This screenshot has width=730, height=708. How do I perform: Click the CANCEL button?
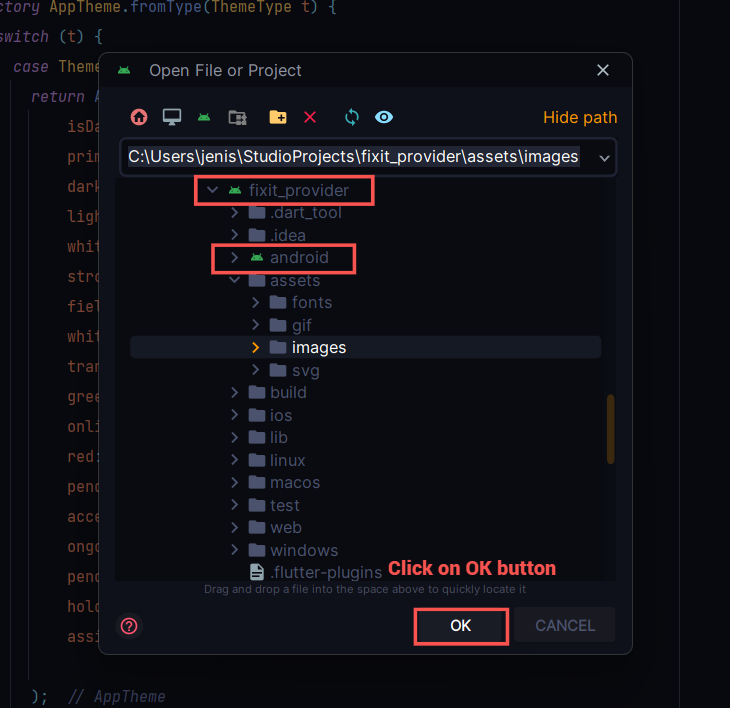point(565,626)
